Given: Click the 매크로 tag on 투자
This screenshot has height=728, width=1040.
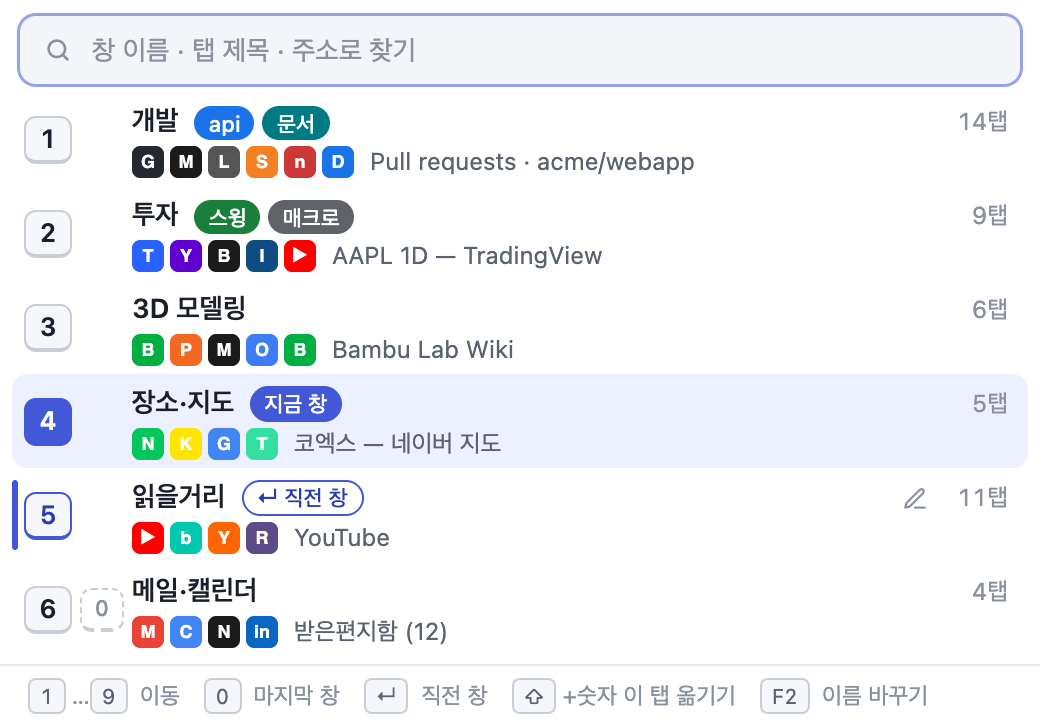Looking at the screenshot, I should coord(311,217).
